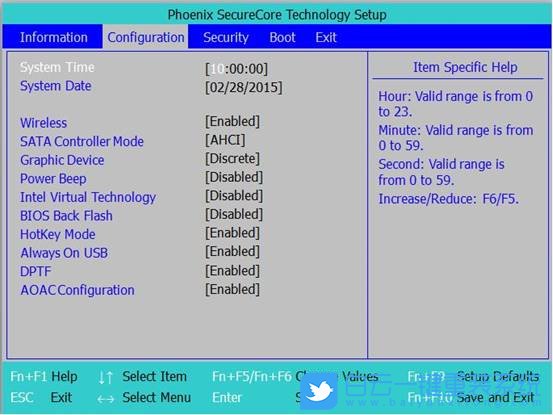This screenshot has width=553, height=415.
Task: Open the HotKey Mode Enabled options
Action: tap(232, 233)
